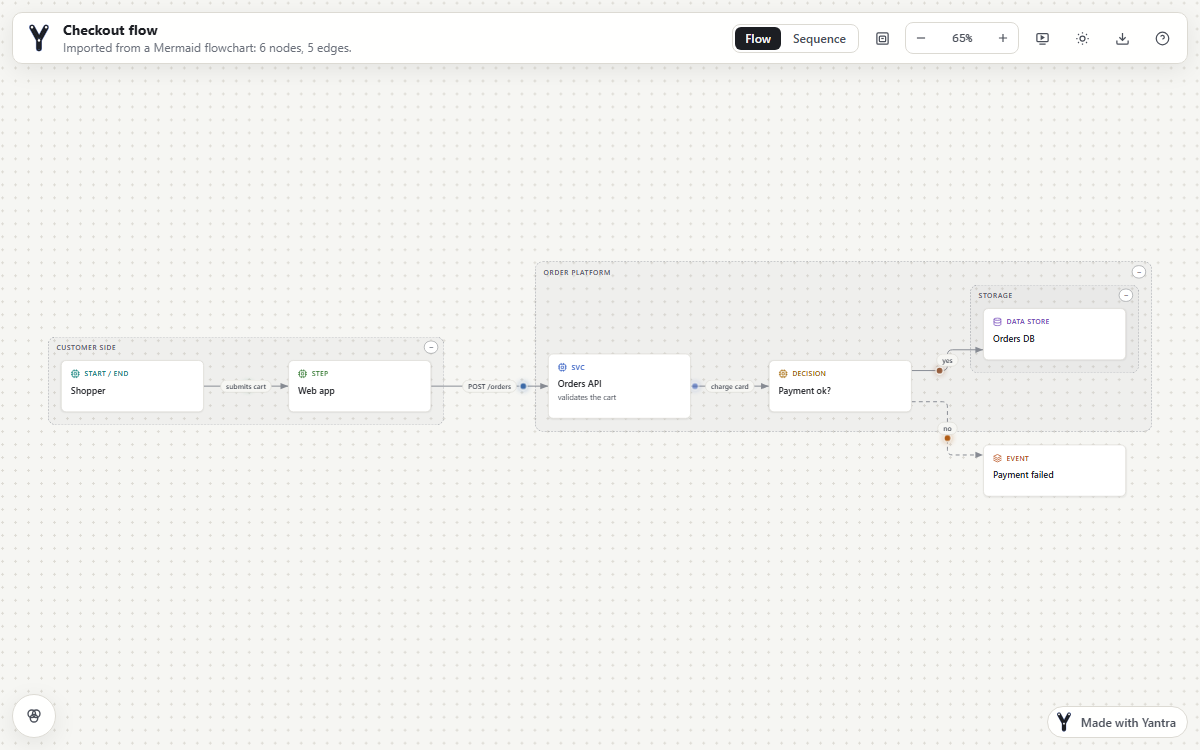Viewport: 1200px width, 750px height.
Task: Open help with the question mark icon
Action: (x=1162, y=39)
